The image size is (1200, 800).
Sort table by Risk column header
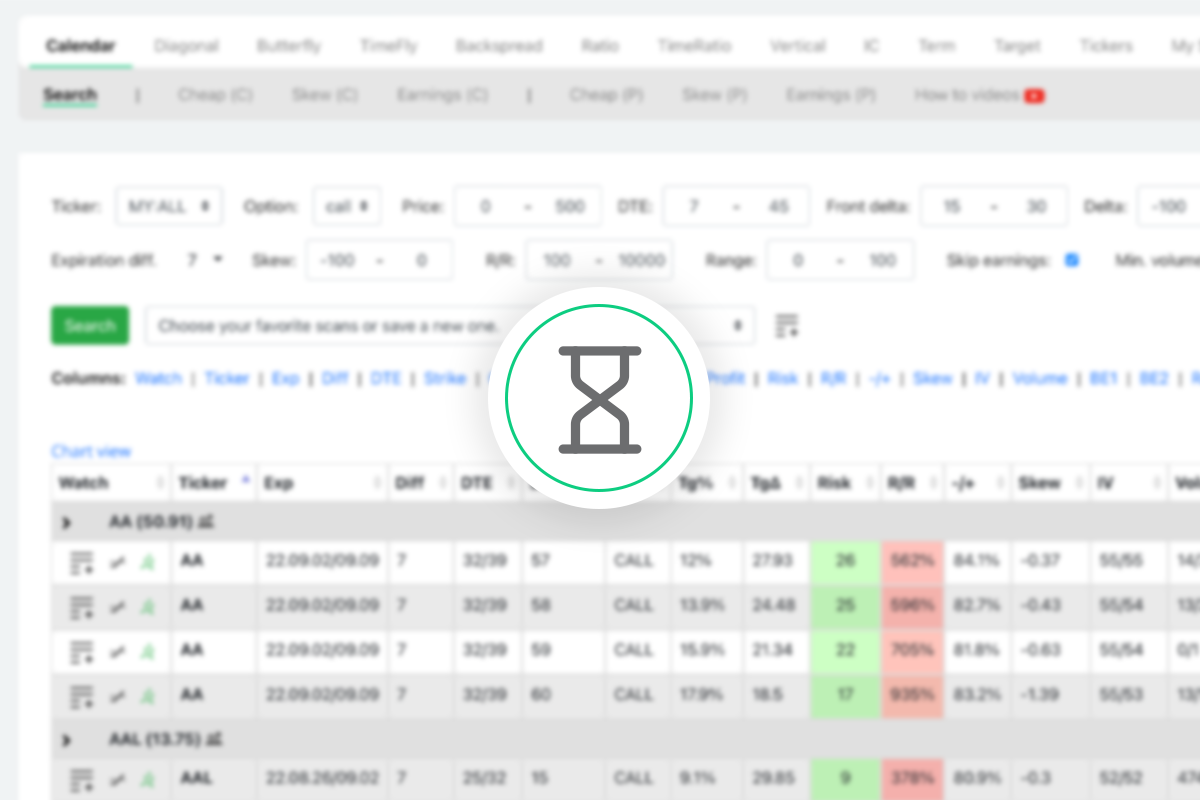(846, 483)
